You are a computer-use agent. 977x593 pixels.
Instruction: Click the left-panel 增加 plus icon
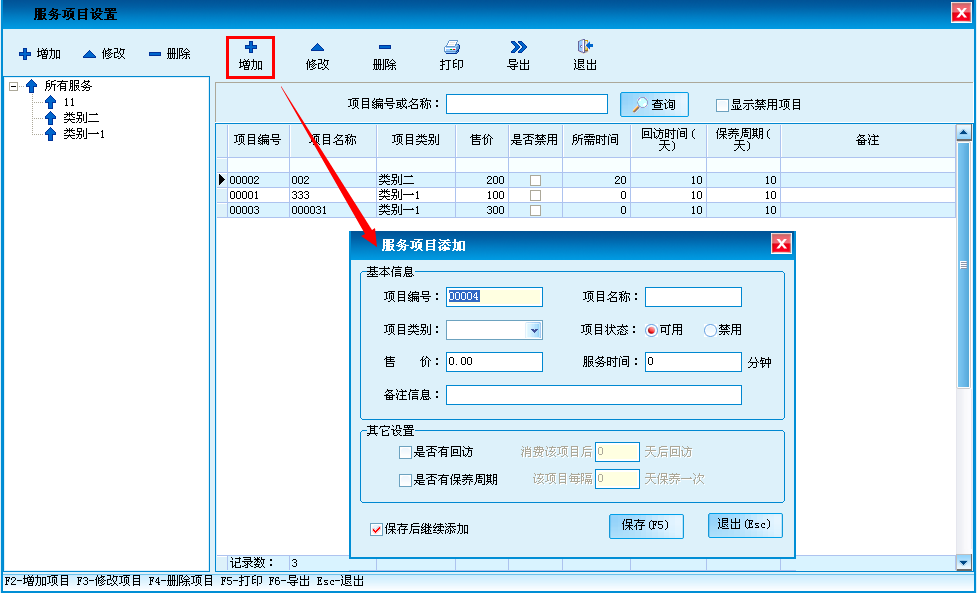pos(25,54)
